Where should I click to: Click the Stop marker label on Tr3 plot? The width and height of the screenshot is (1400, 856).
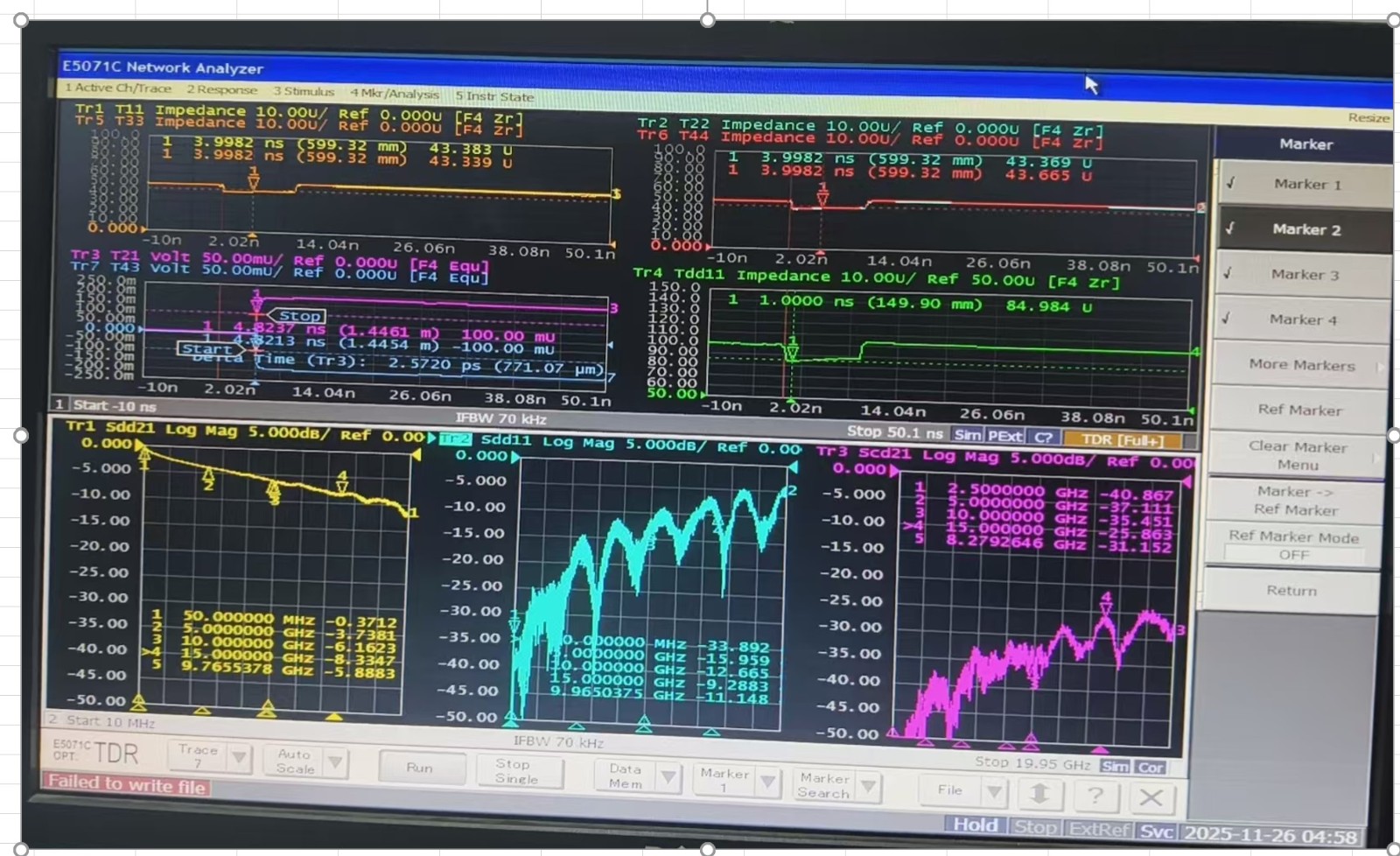[x=298, y=316]
